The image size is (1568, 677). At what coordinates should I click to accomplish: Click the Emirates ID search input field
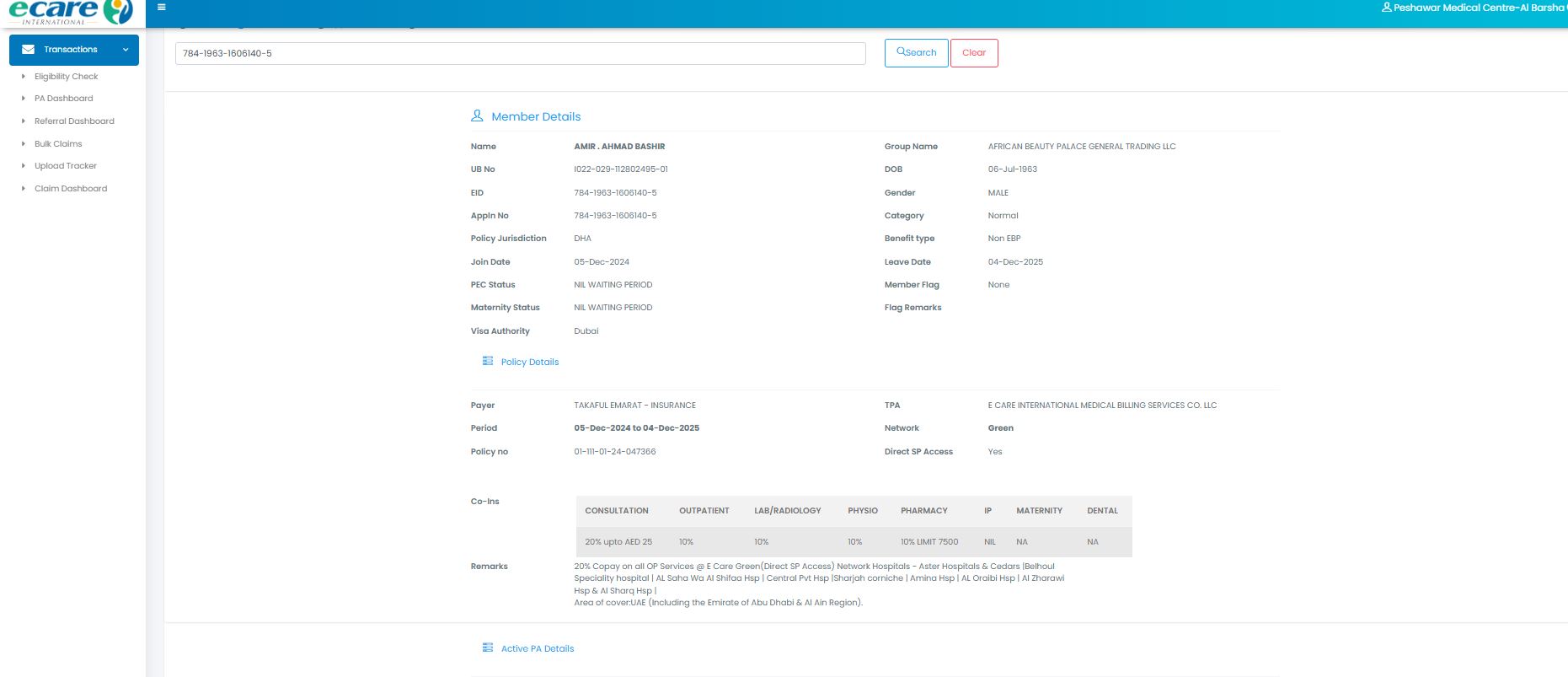click(x=520, y=53)
